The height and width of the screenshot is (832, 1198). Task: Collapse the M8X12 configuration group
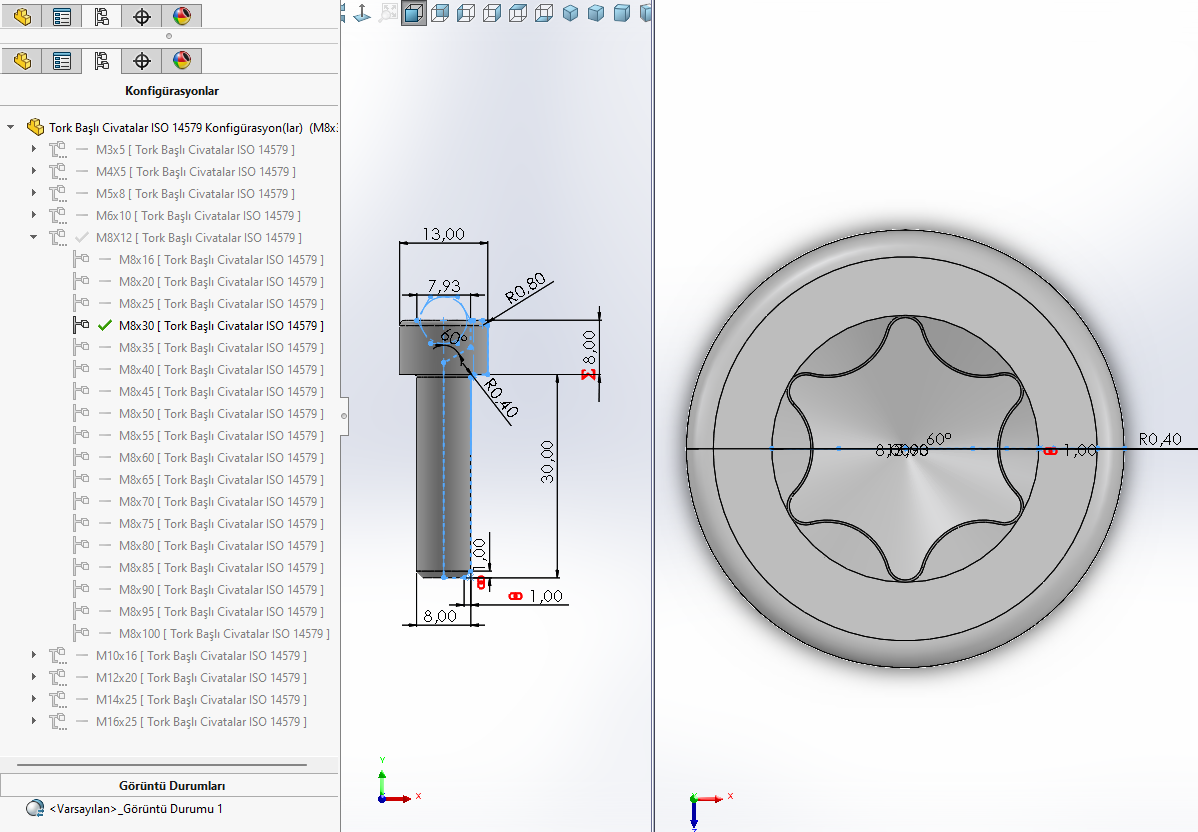(33, 238)
